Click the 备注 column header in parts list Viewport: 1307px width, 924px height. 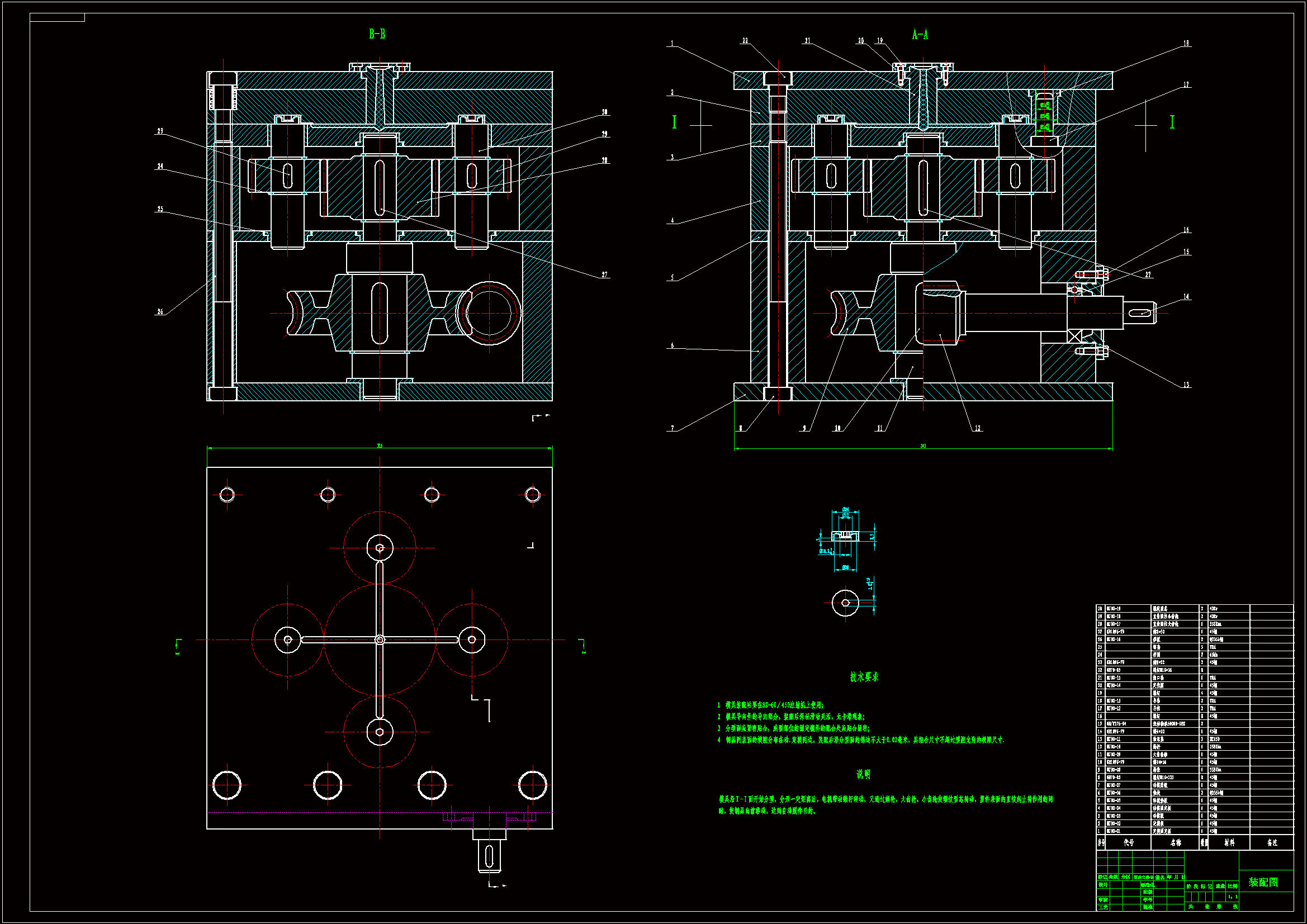pos(1272,842)
